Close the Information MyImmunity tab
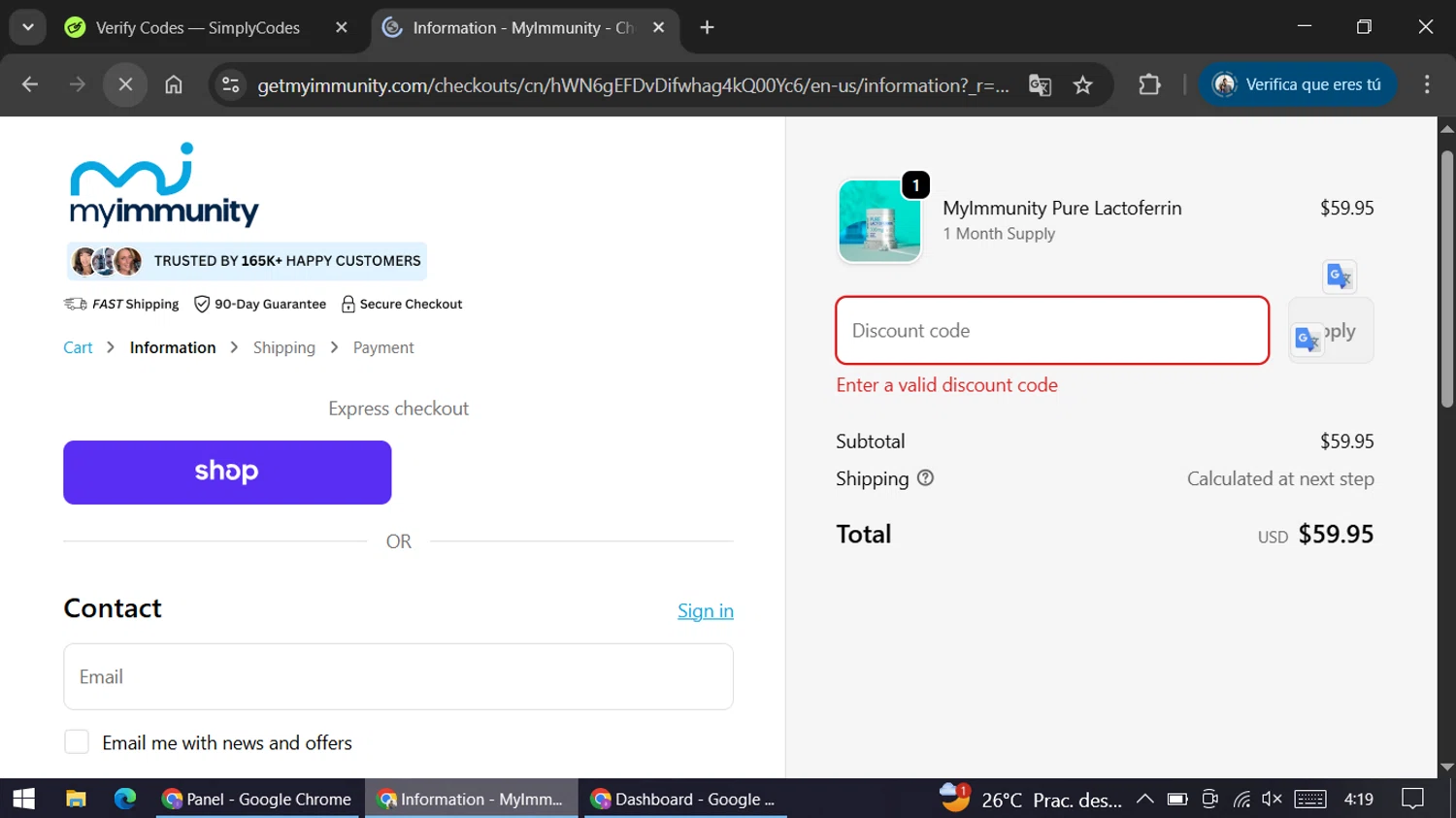Viewport: 1456px width, 818px height. click(659, 28)
